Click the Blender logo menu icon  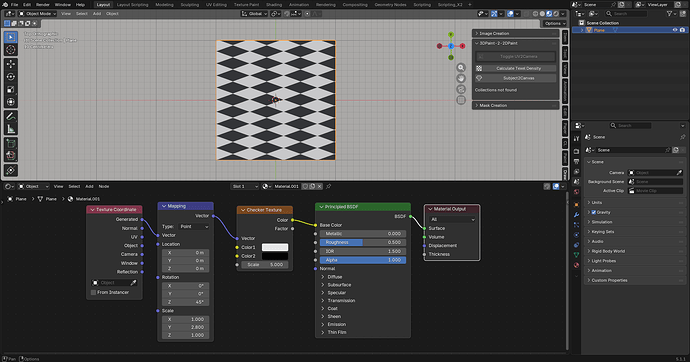pyautogui.click(x=5, y=4)
